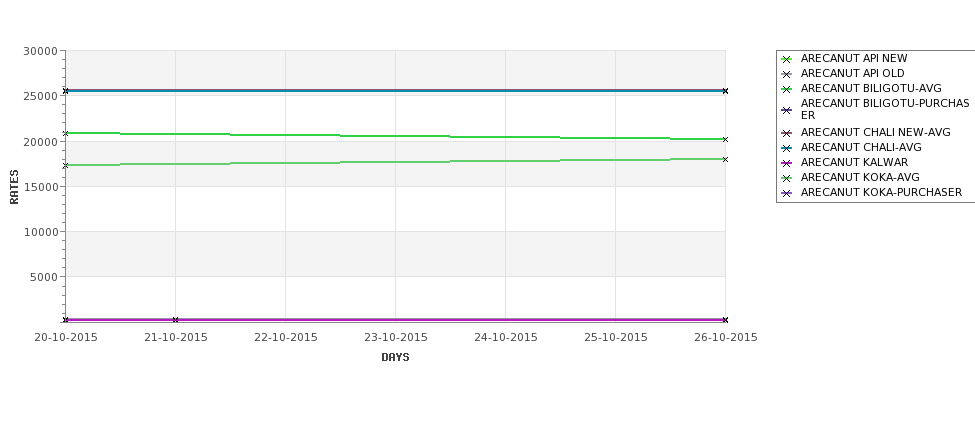Click the 21-10-2015 data point near zero
Image resolution: width=975 pixels, height=429 pixels.
(175, 320)
